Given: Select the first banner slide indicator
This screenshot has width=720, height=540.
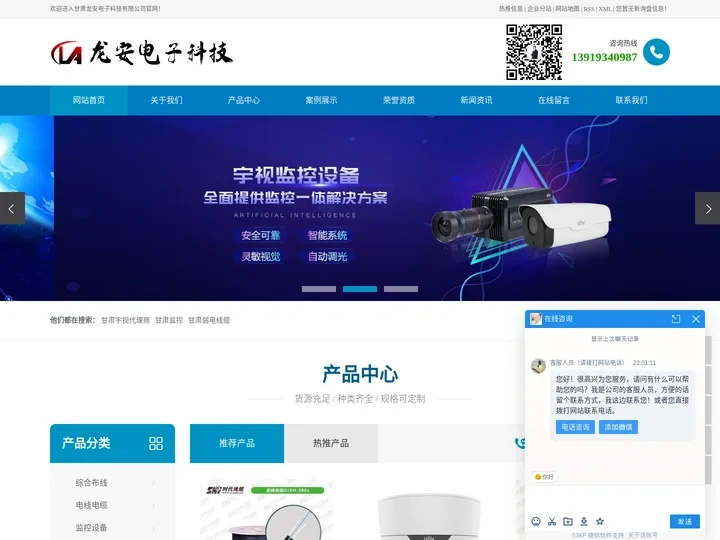Looking at the screenshot, I should (319, 289).
